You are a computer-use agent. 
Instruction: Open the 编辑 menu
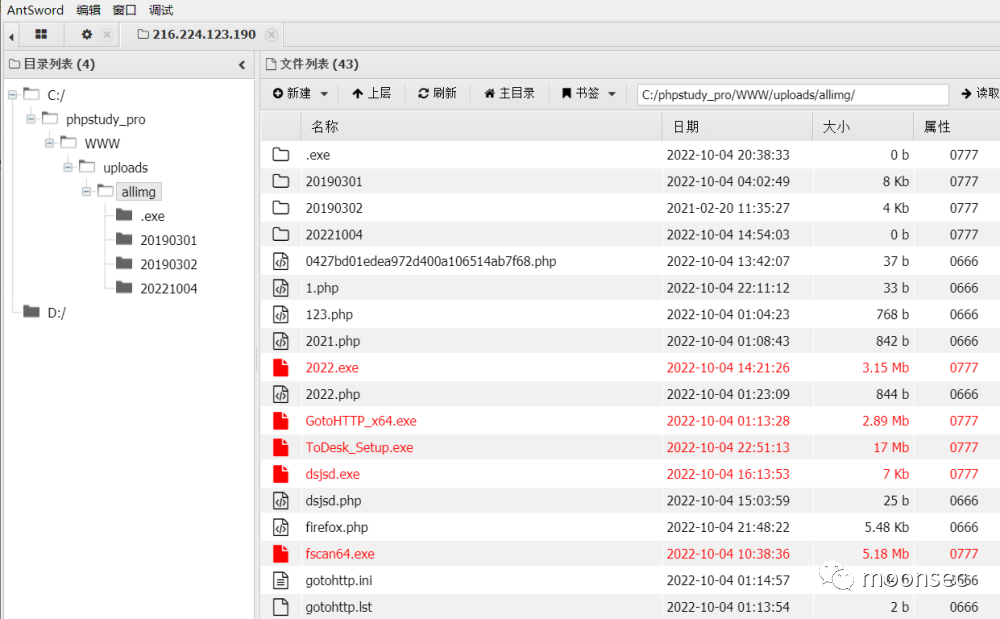point(88,10)
